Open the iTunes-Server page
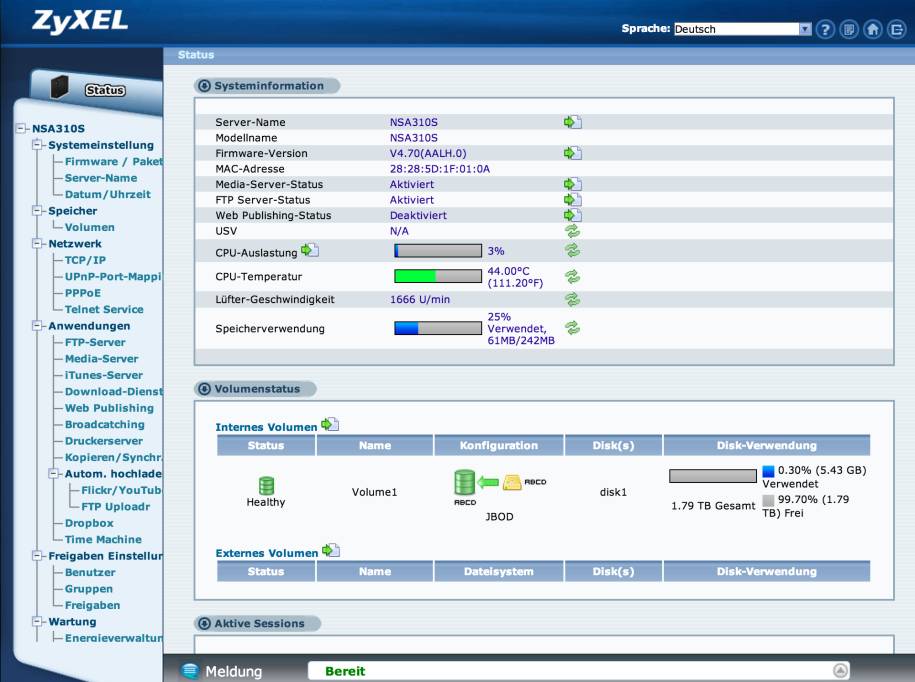Image resolution: width=915 pixels, height=682 pixels. [x=104, y=375]
